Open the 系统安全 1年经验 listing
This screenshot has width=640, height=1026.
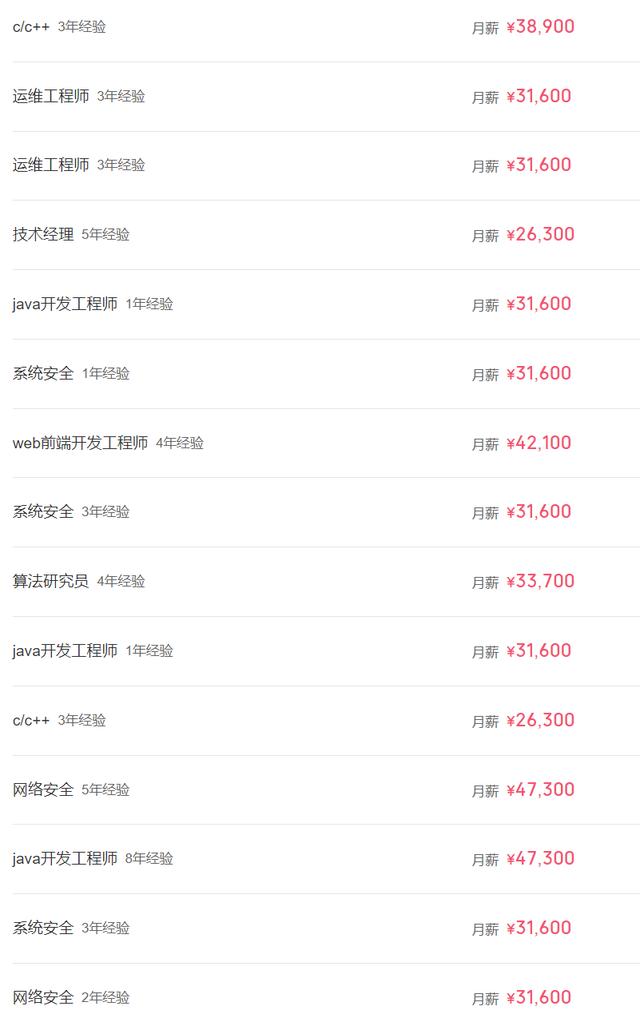point(43,374)
